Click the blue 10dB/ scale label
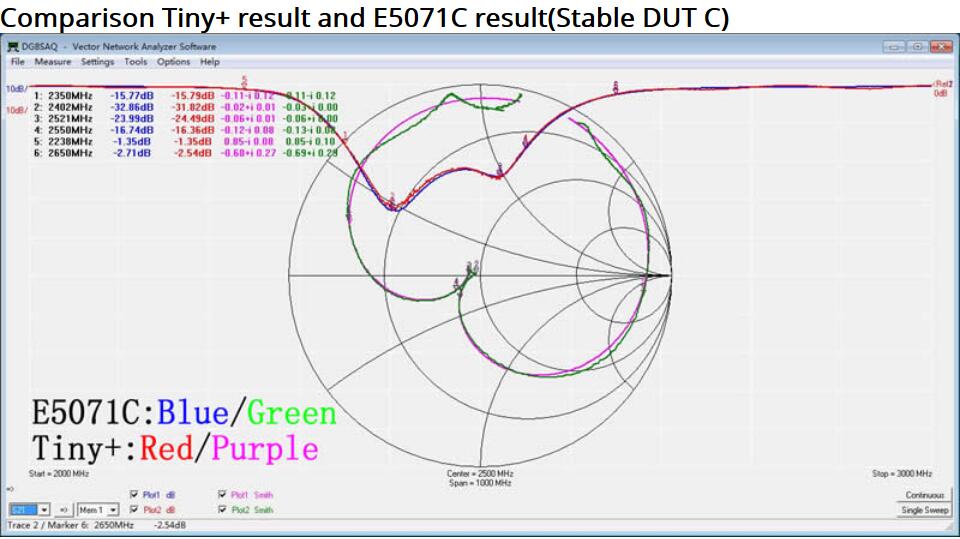Screen dimensions: 960x539 tap(17, 89)
